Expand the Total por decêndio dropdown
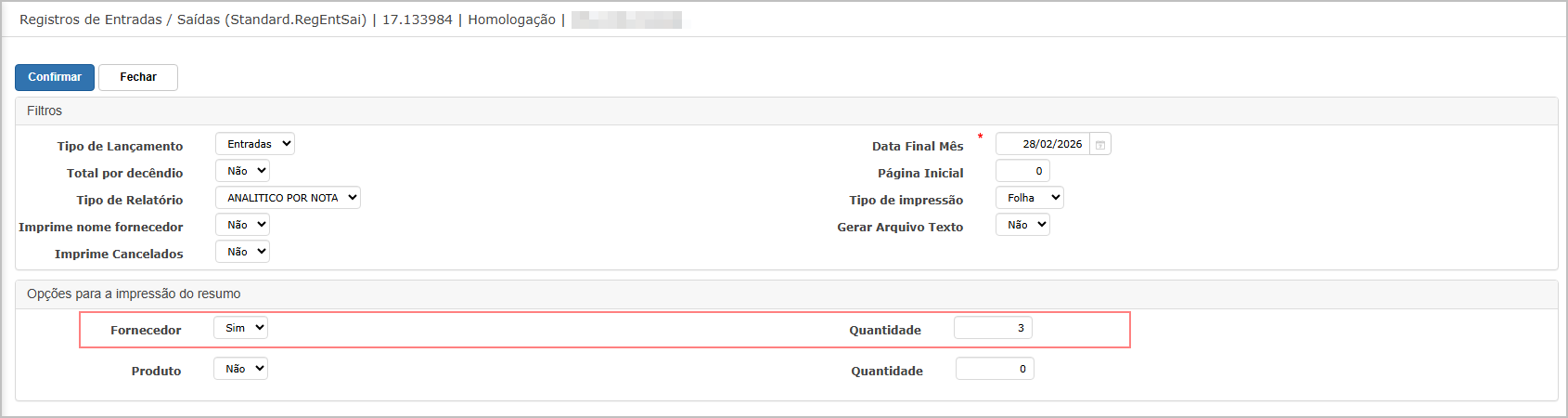 point(242,171)
